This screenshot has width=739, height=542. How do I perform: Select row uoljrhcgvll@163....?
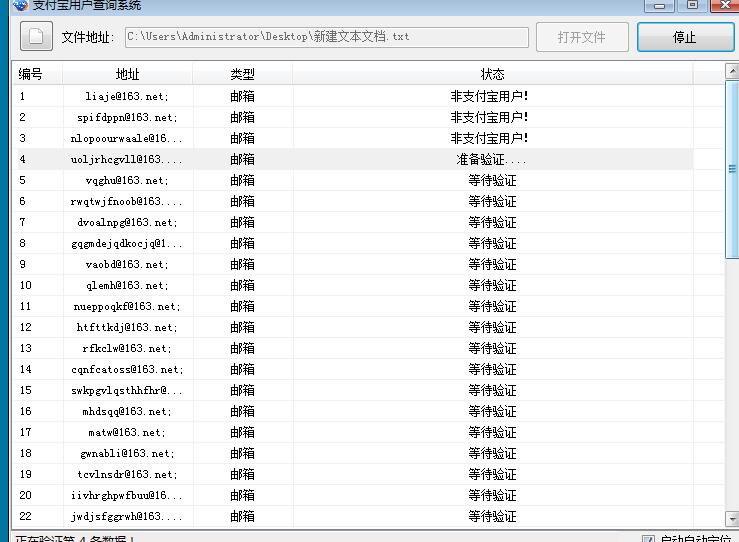353,159
